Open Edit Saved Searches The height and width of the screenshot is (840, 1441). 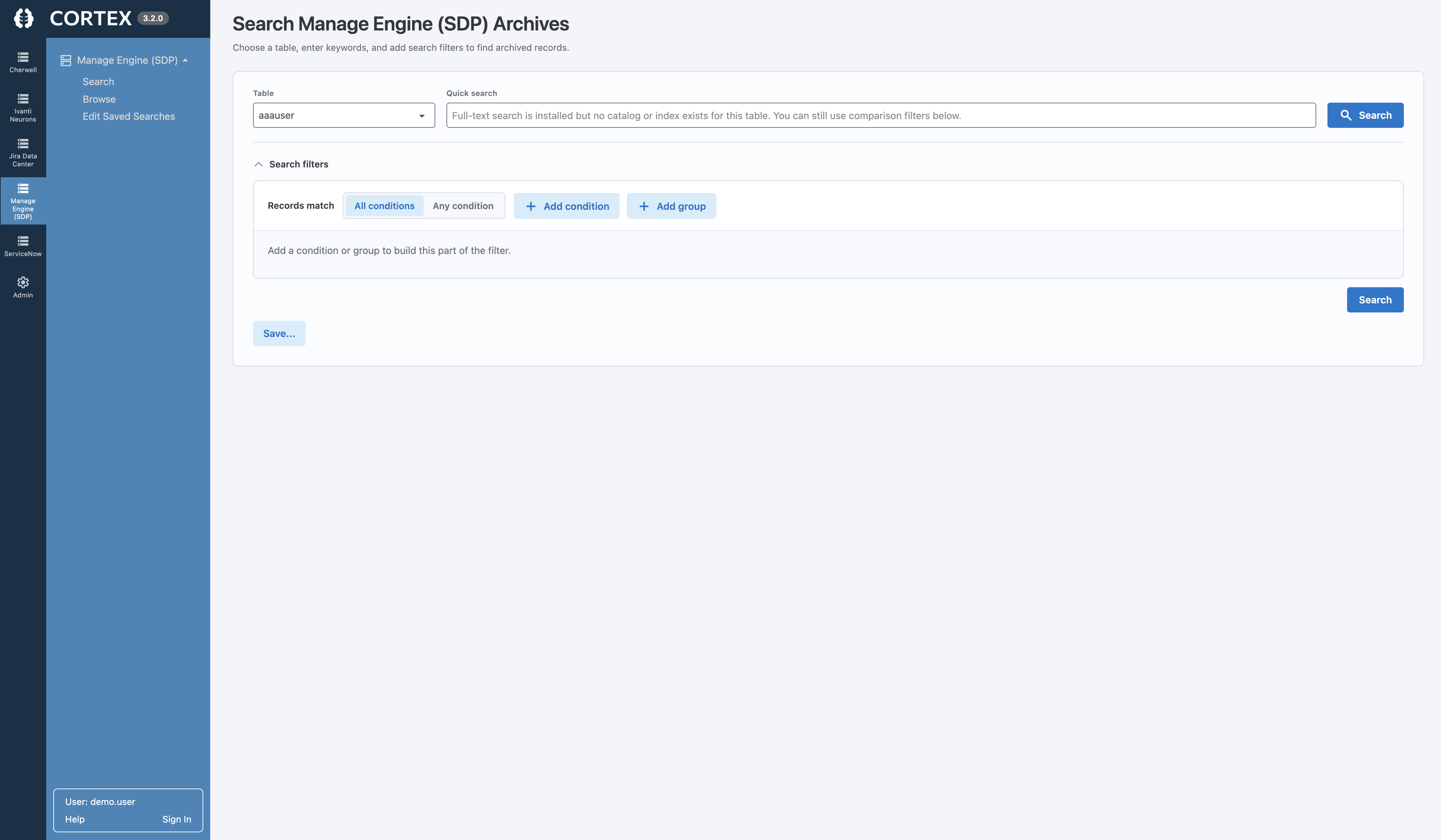[129, 116]
